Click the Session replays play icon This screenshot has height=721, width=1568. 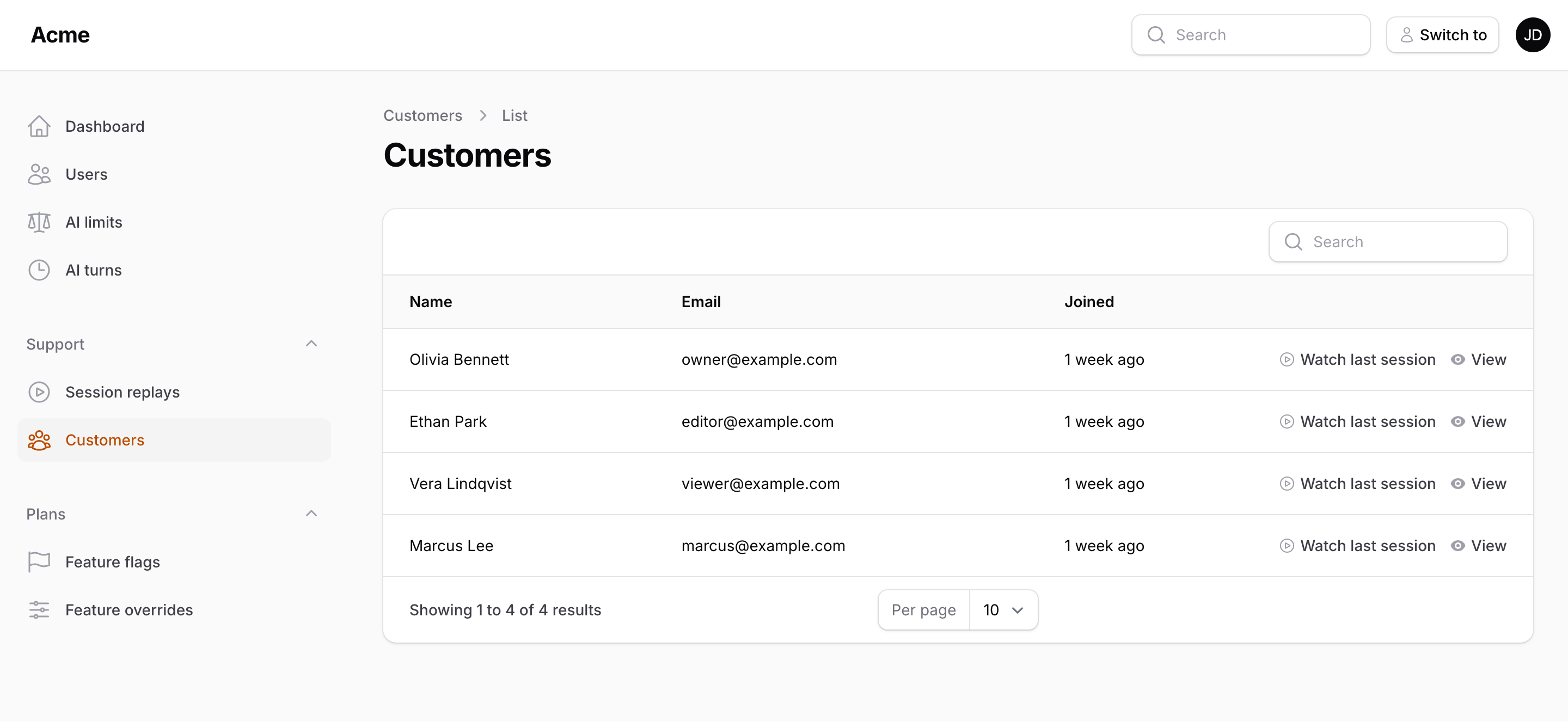point(39,392)
